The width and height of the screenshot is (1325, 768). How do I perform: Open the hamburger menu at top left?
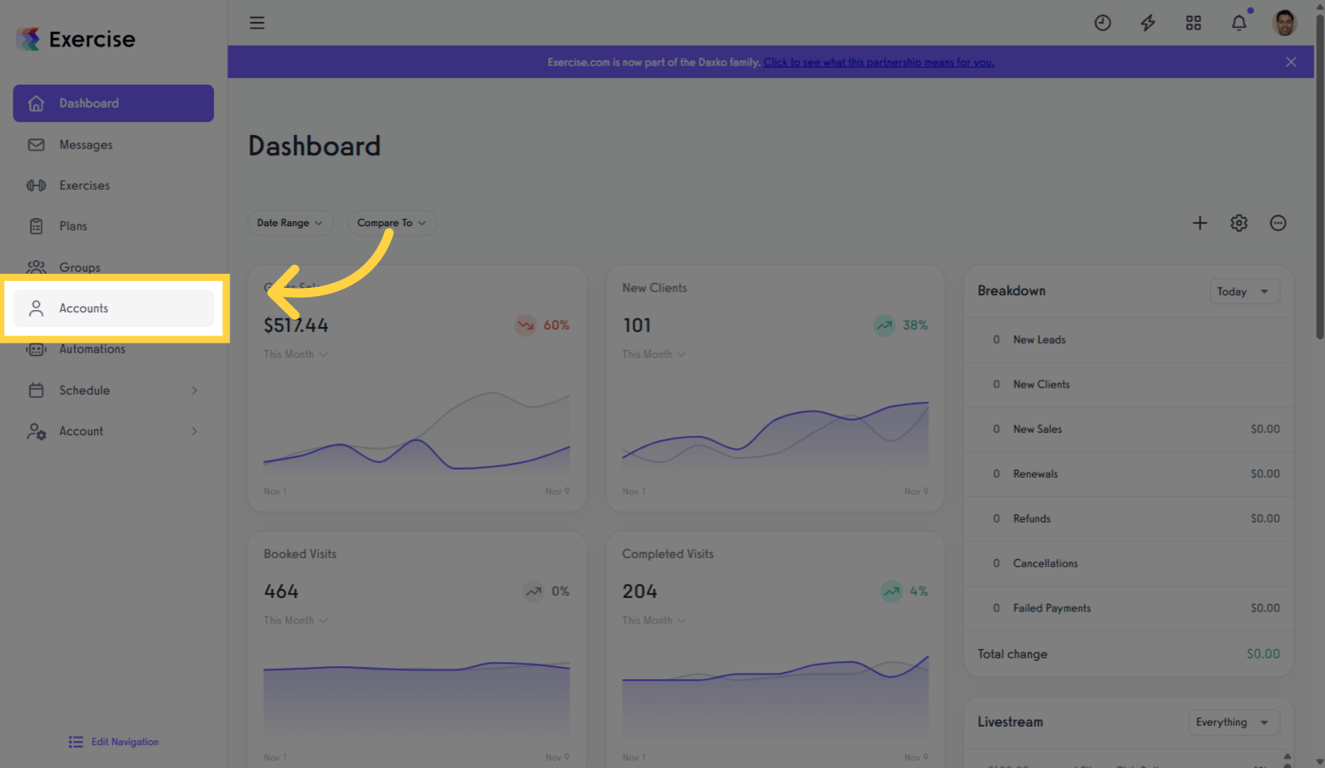(x=257, y=22)
